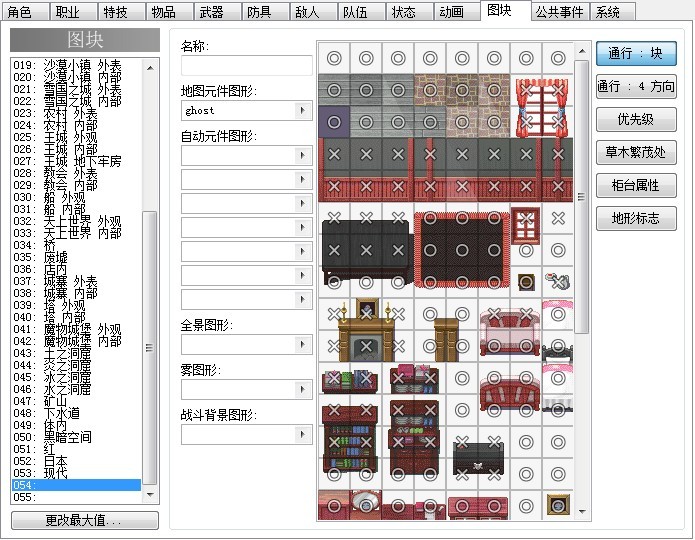
Task: Select tileset 053: 现代
Action: pyautogui.click(x=76, y=473)
